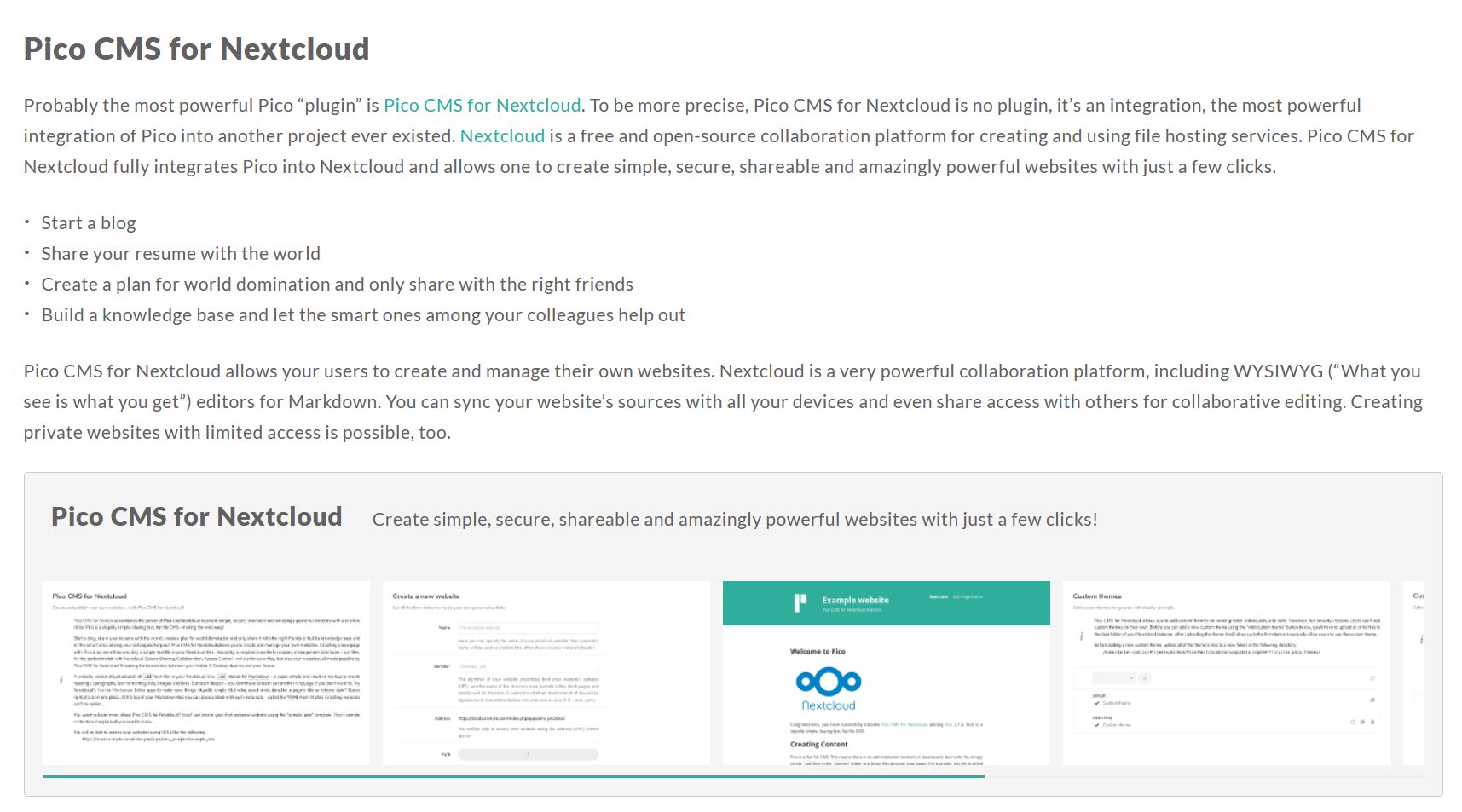View the Example website screenshot thumbnail

(887, 673)
